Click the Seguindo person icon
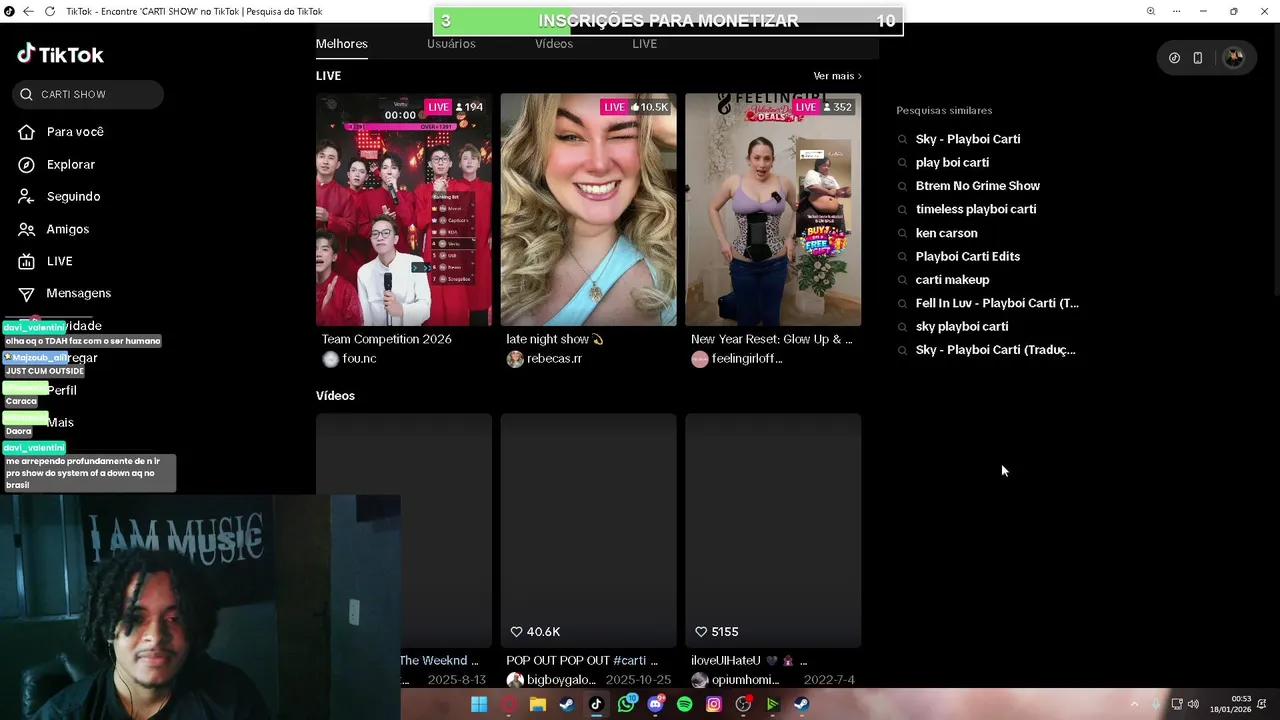 27,196
